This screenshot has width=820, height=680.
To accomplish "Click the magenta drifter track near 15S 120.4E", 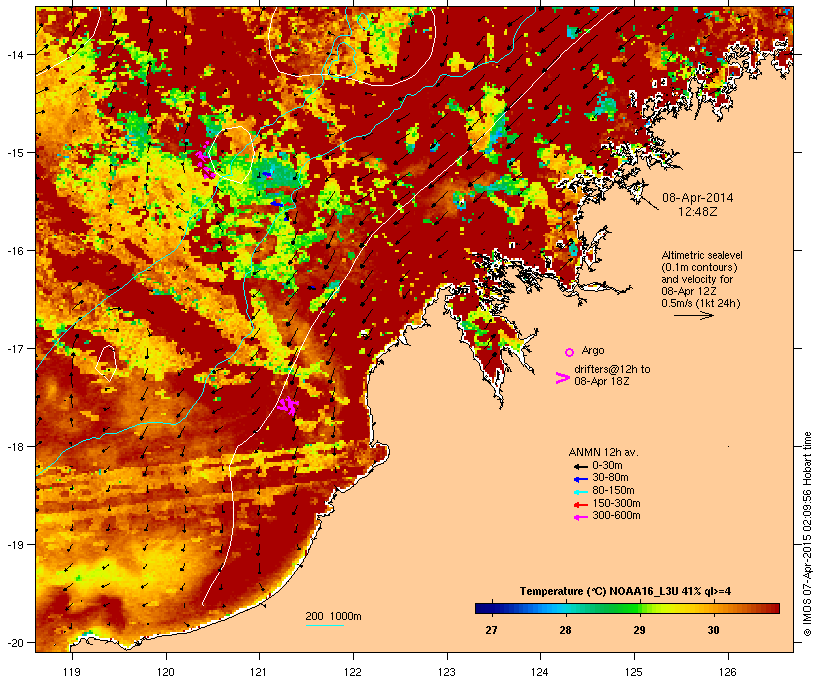I will point(206,162).
